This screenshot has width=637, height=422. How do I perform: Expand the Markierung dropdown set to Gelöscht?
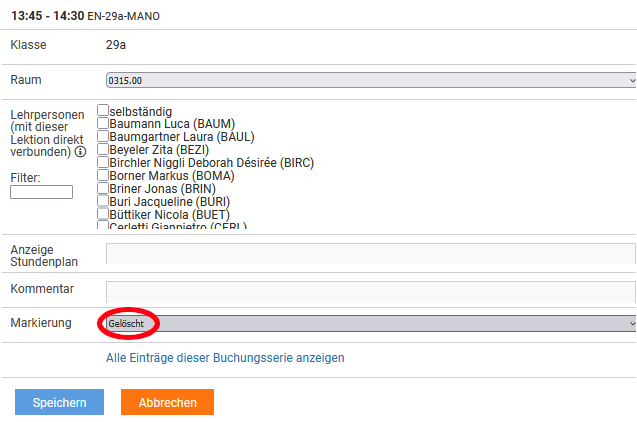tap(370, 324)
